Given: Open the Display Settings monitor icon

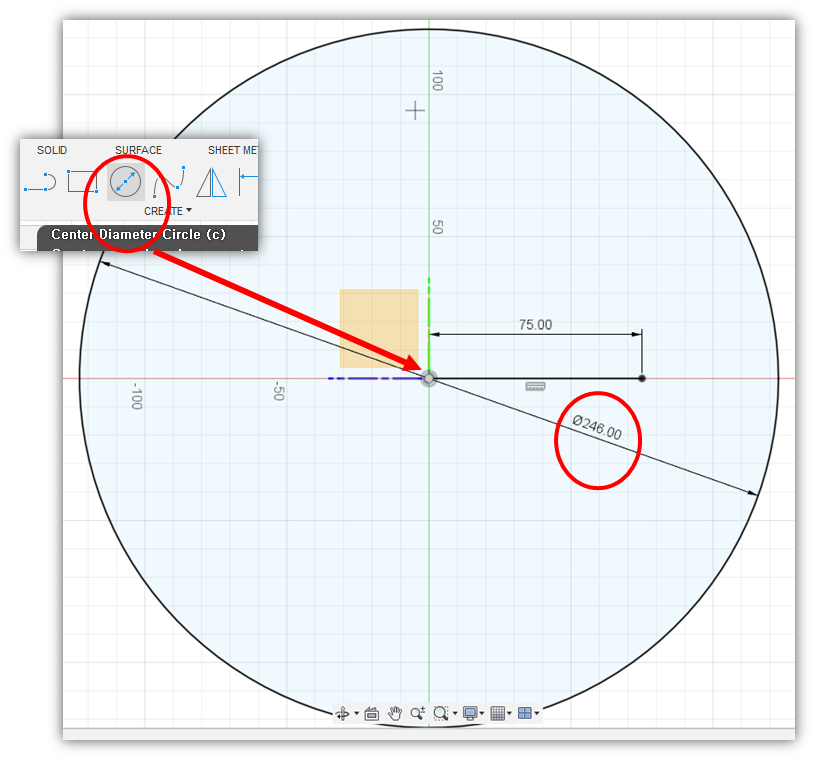Looking at the screenshot, I should tap(470, 713).
